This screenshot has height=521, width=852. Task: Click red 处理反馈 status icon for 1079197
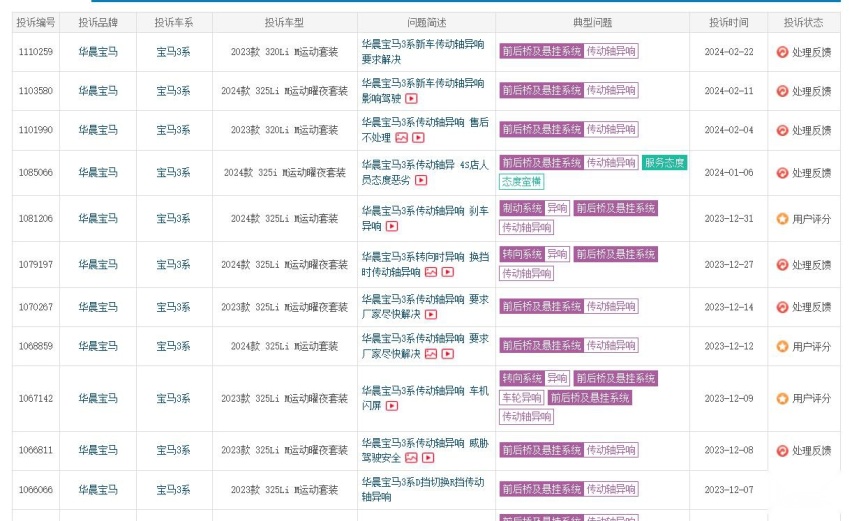[x=782, y=265]
